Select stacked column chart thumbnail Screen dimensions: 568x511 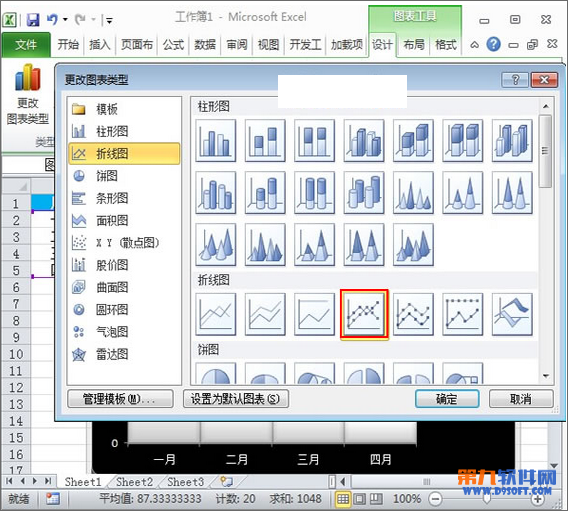click(x=265, y=141)
